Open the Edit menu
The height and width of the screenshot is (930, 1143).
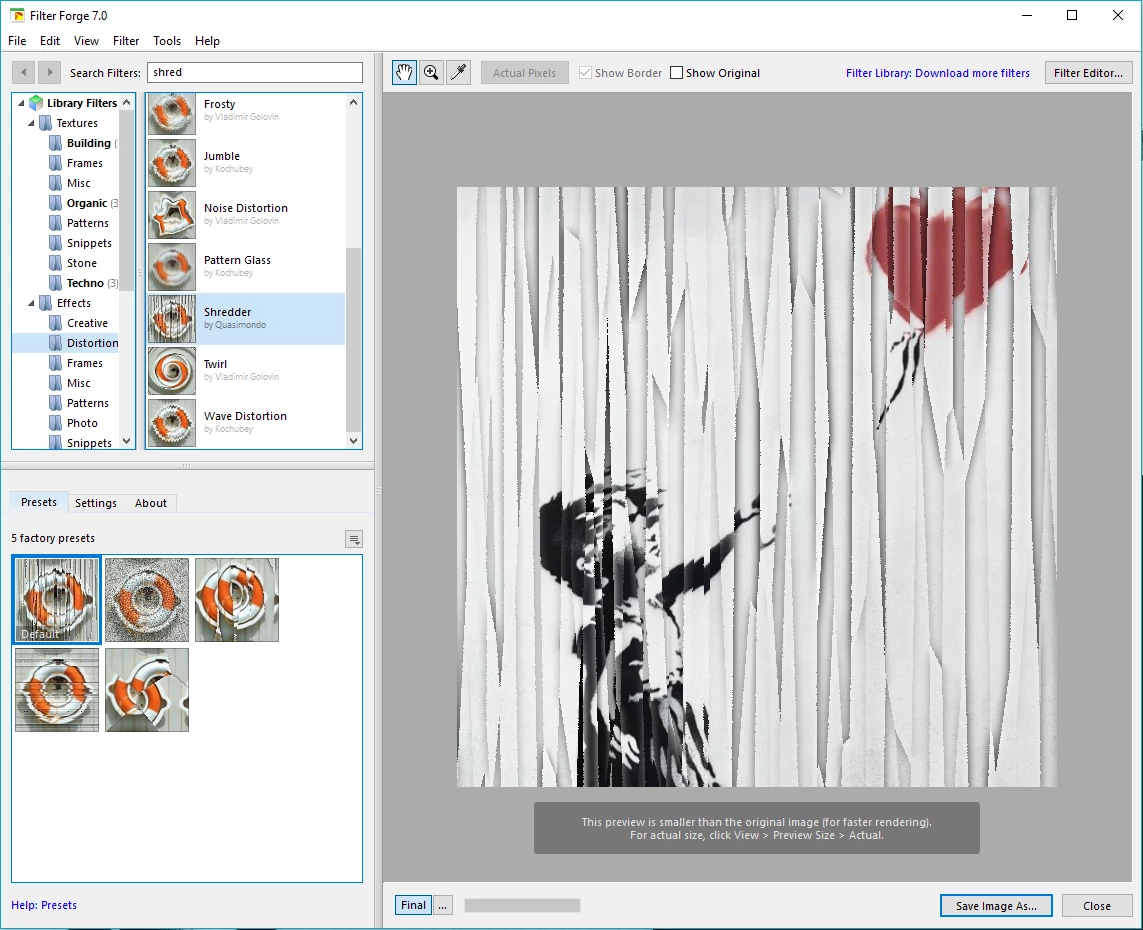(50, 41)
